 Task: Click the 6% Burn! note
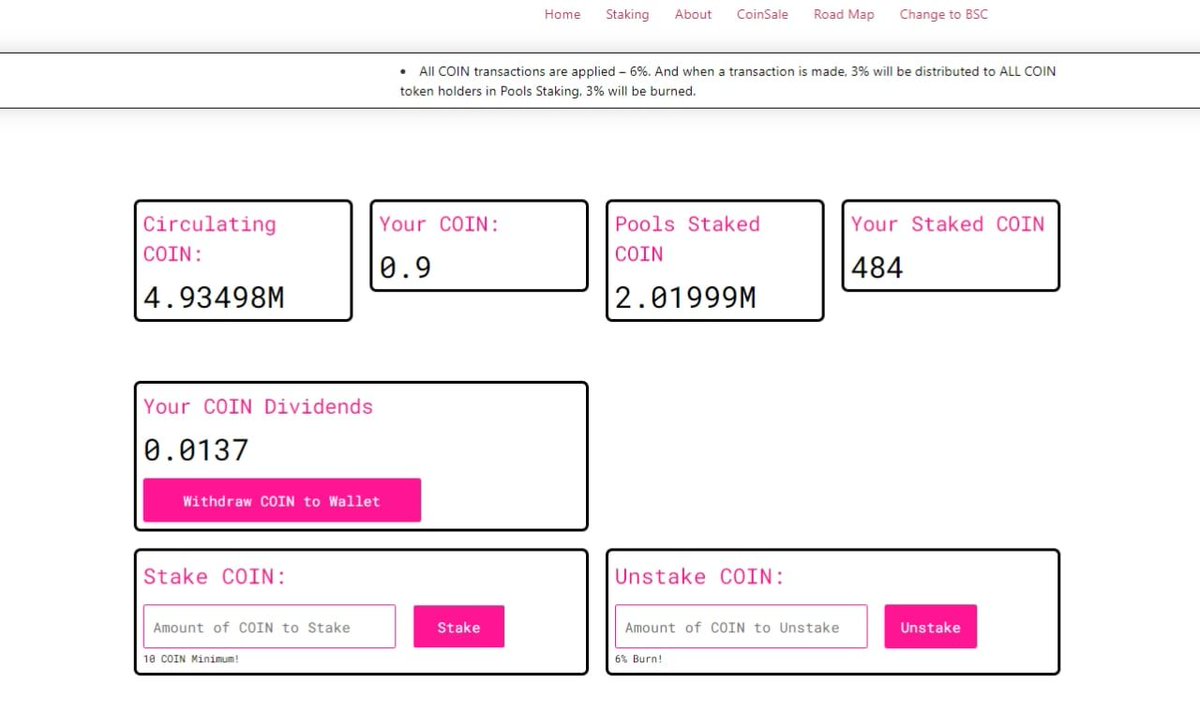(639, 659)
